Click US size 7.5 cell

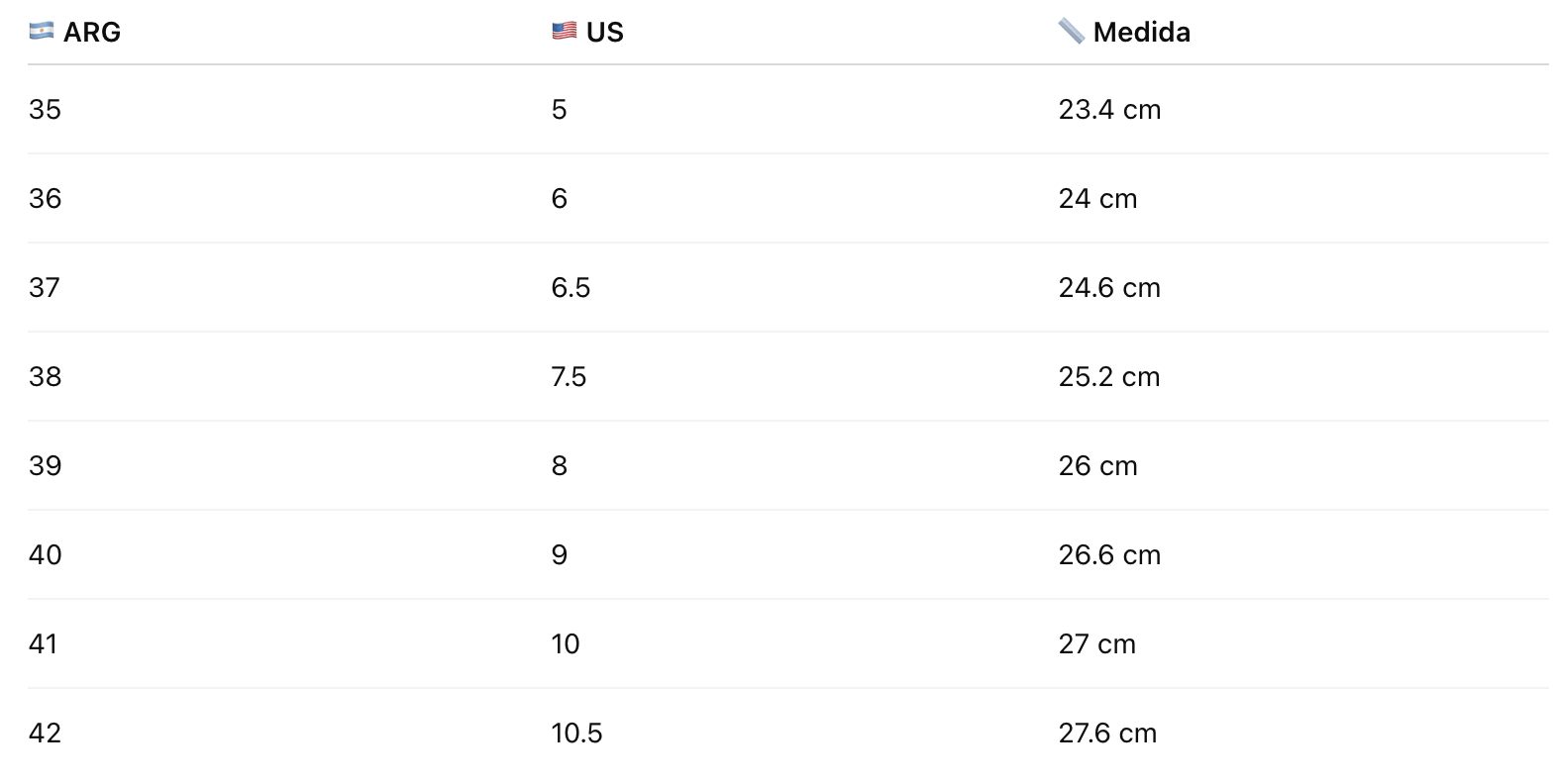point(570,376)
